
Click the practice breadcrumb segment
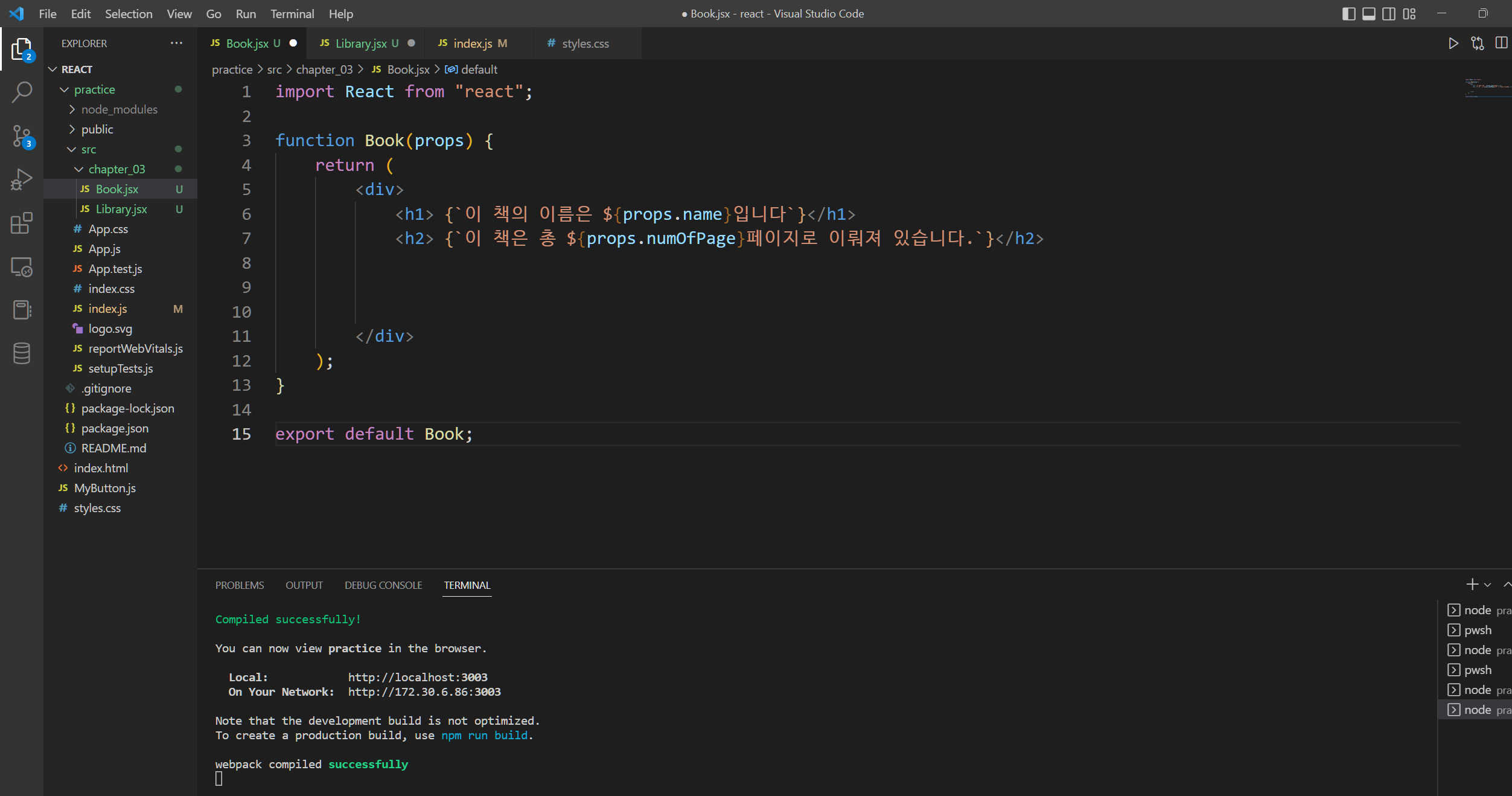pyautogui.click(x=232, y=69)
